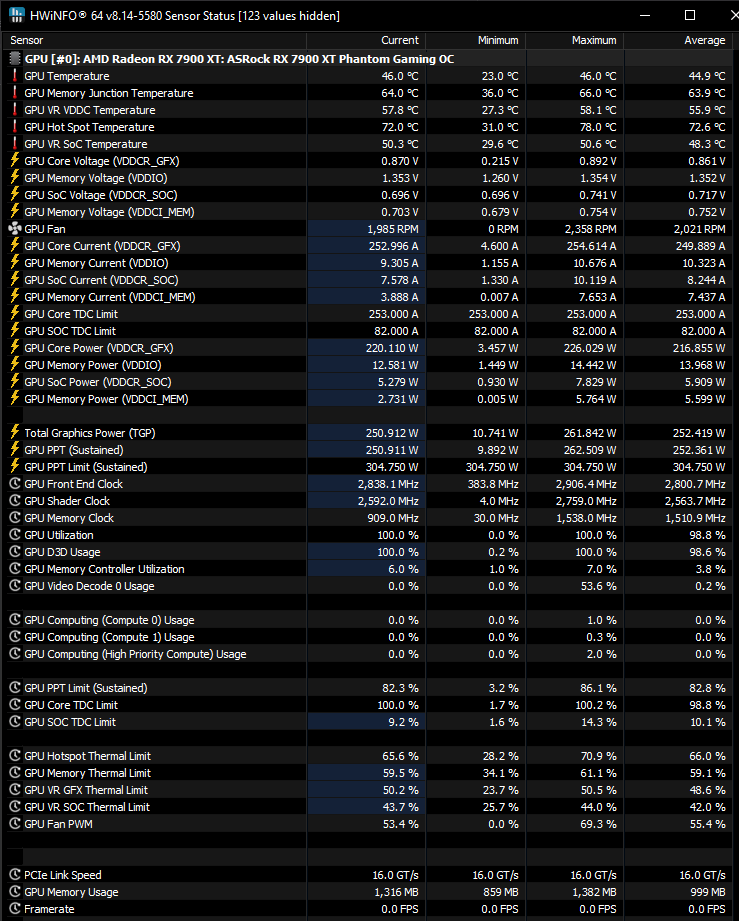The height and width of the screenshot is (921, 739).
Task: Select the GPU Computing (Compute 1) Usage row
Action: [370, 637]
